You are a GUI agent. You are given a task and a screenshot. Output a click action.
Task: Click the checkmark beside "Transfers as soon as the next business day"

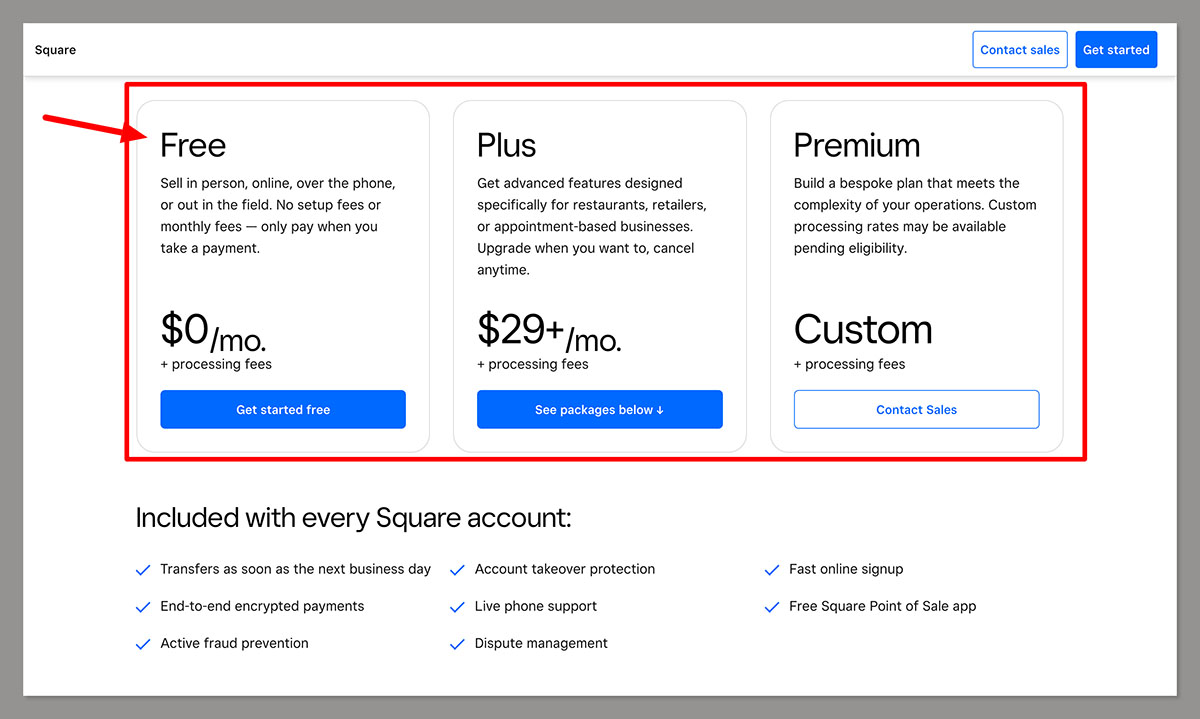point(143,569)
